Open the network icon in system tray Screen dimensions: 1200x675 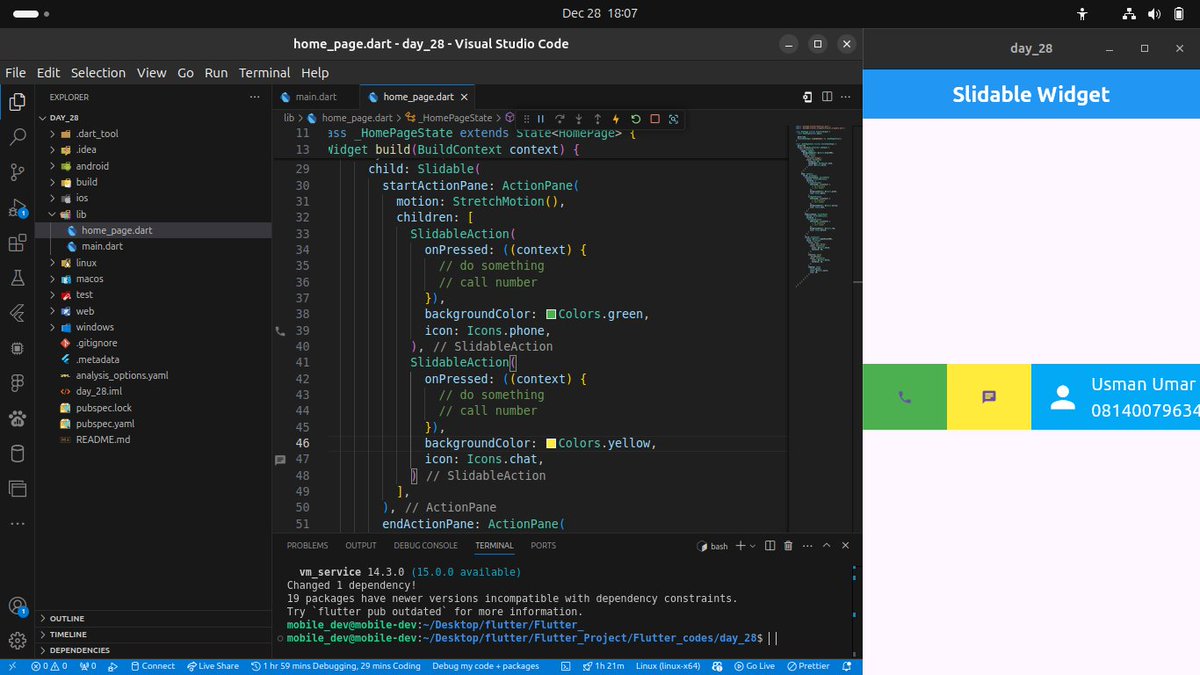[1129, 14]
